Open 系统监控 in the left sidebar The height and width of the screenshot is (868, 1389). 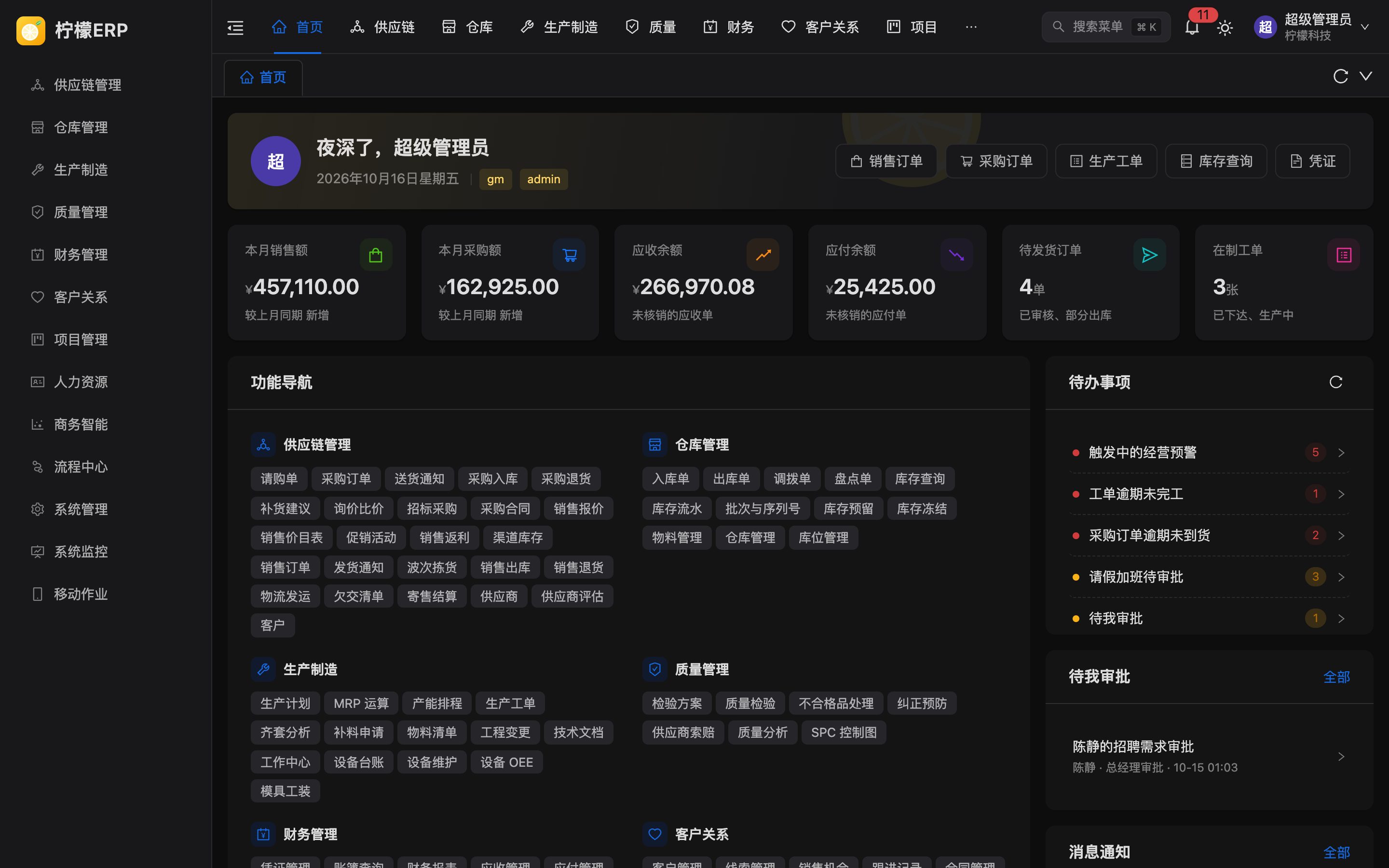pos(106,552)
